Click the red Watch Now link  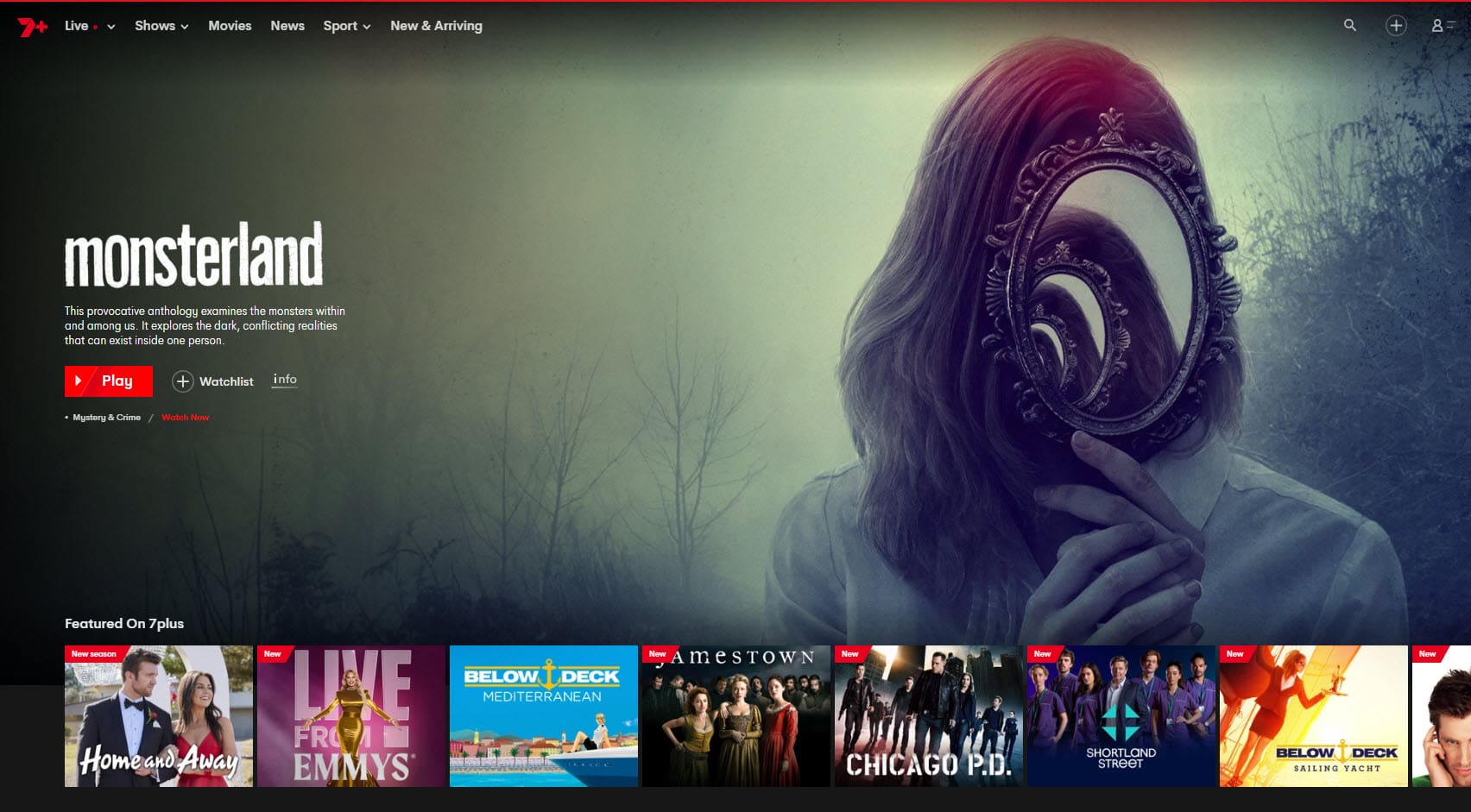185,418
